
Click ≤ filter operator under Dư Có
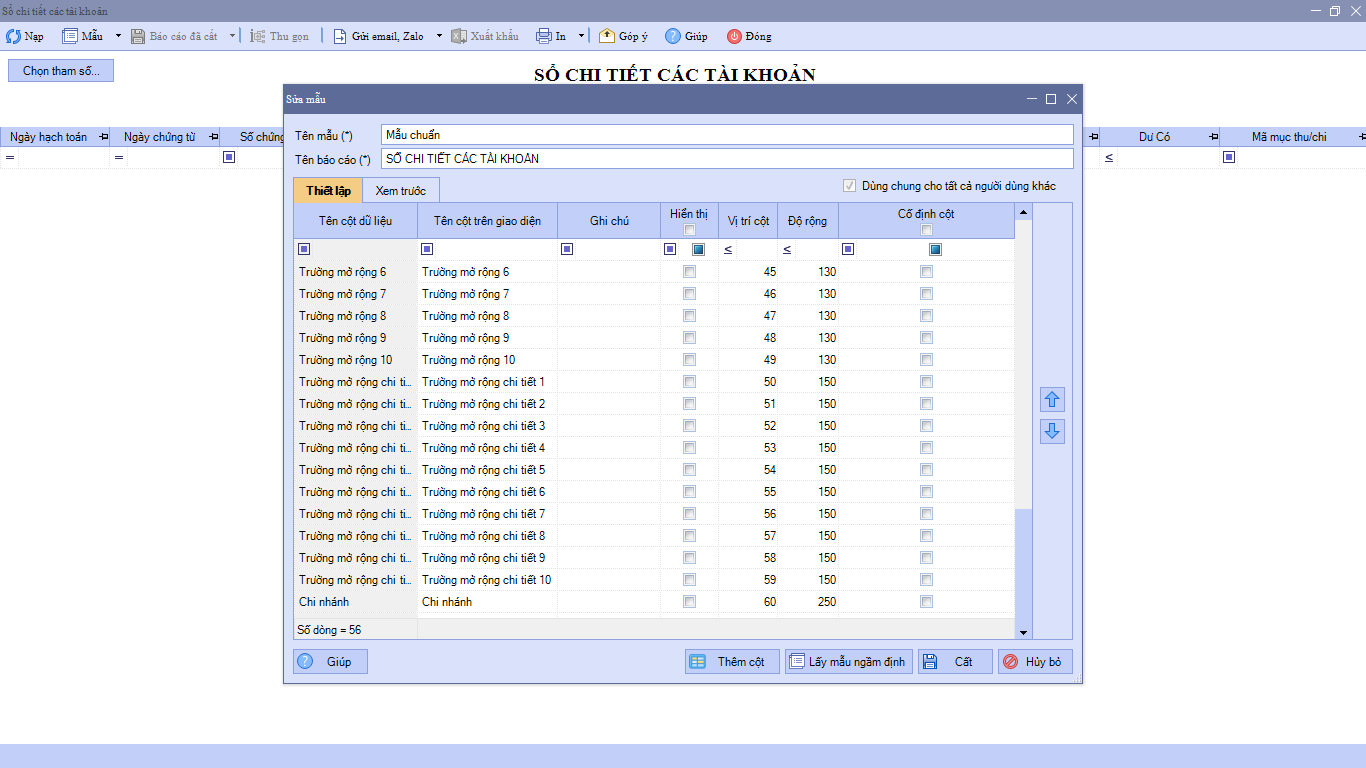(1109, 158)
